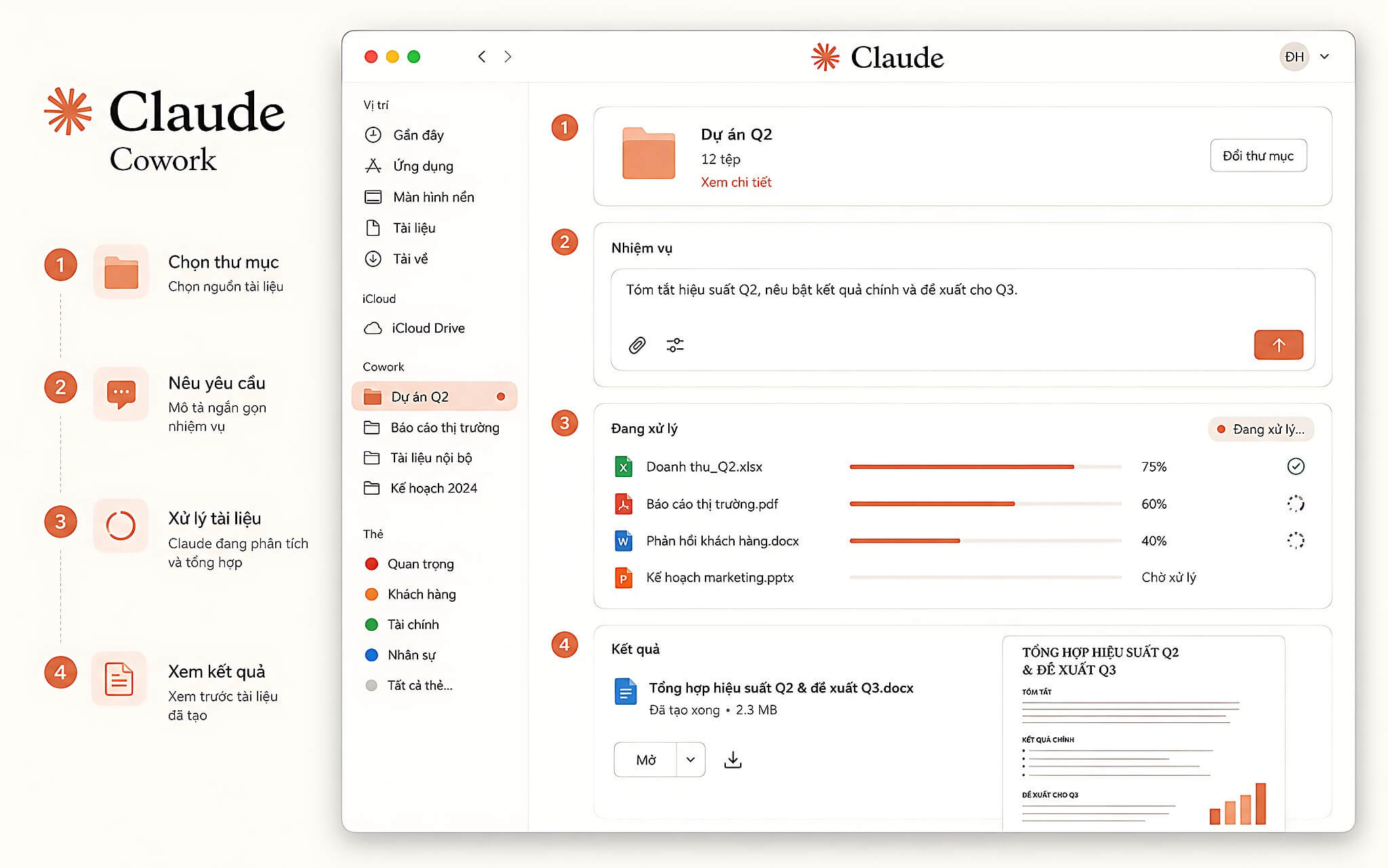The width and height of the screenshot is (1388, 868).
Task: Click the Doanh thu_Q2.xlsx progress bar
Action: (x=985, y=467)
